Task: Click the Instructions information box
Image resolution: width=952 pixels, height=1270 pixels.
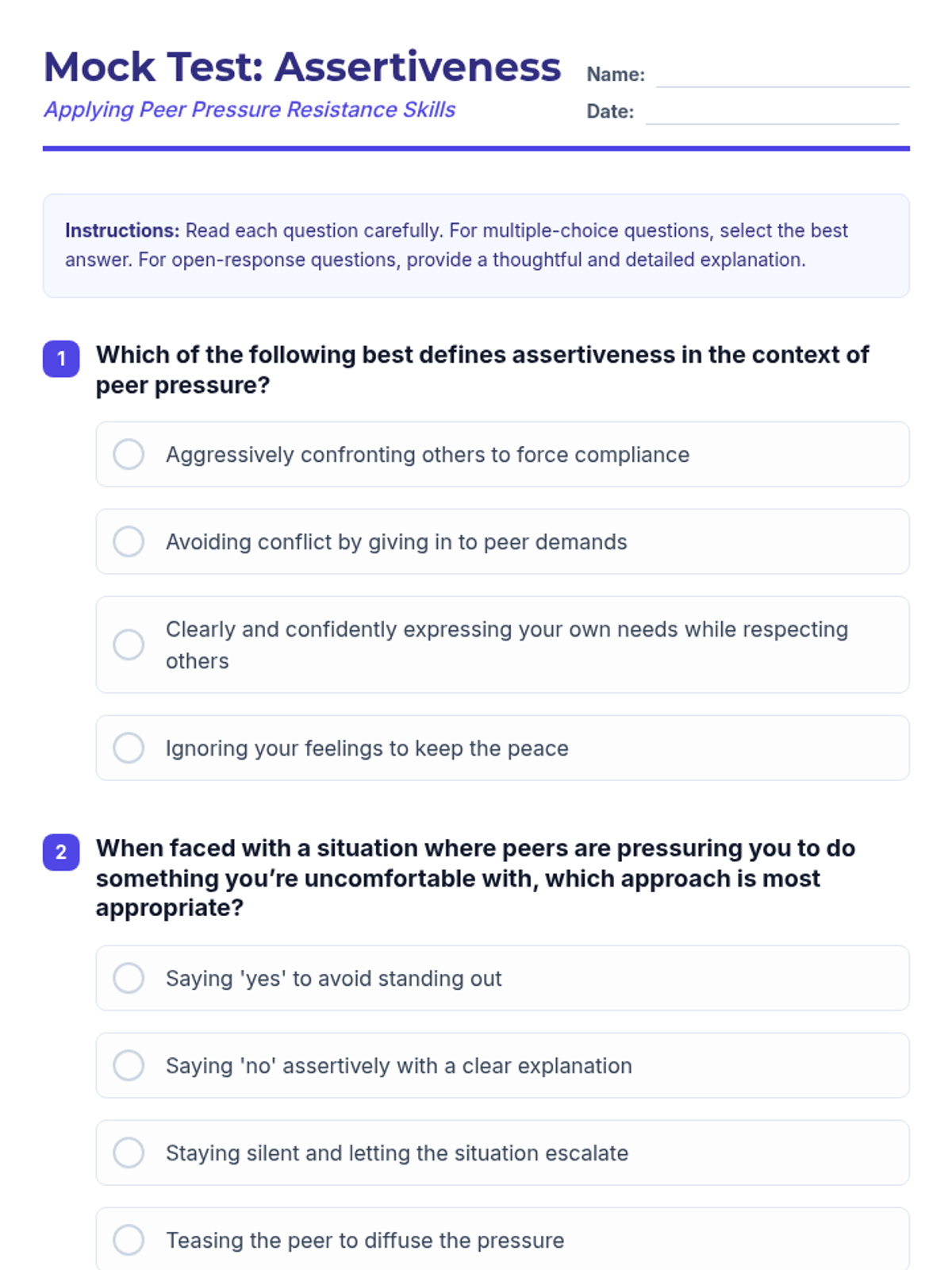Action: tap(476, 245)
